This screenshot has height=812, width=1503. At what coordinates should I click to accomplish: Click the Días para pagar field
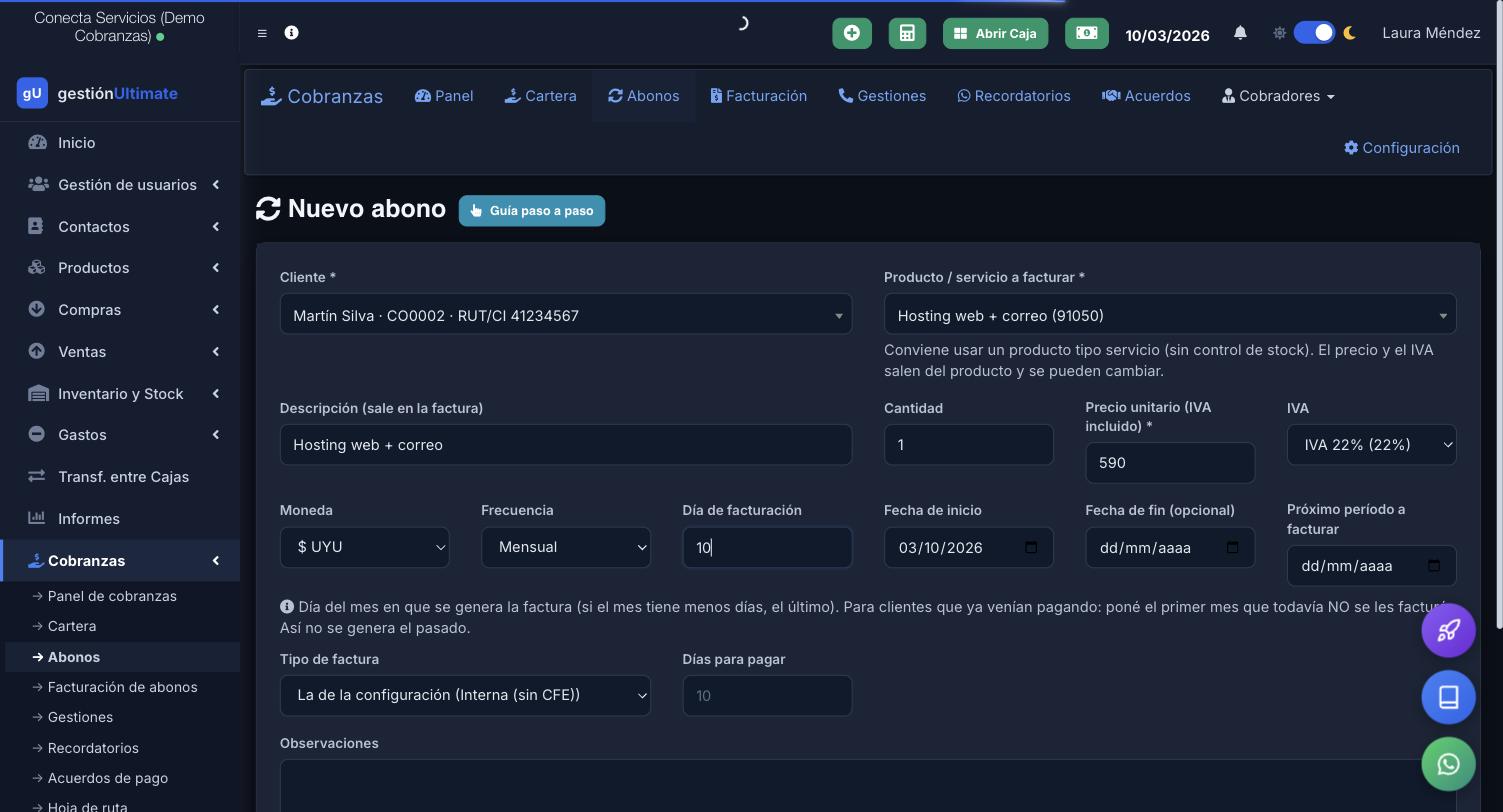point(767,696)
